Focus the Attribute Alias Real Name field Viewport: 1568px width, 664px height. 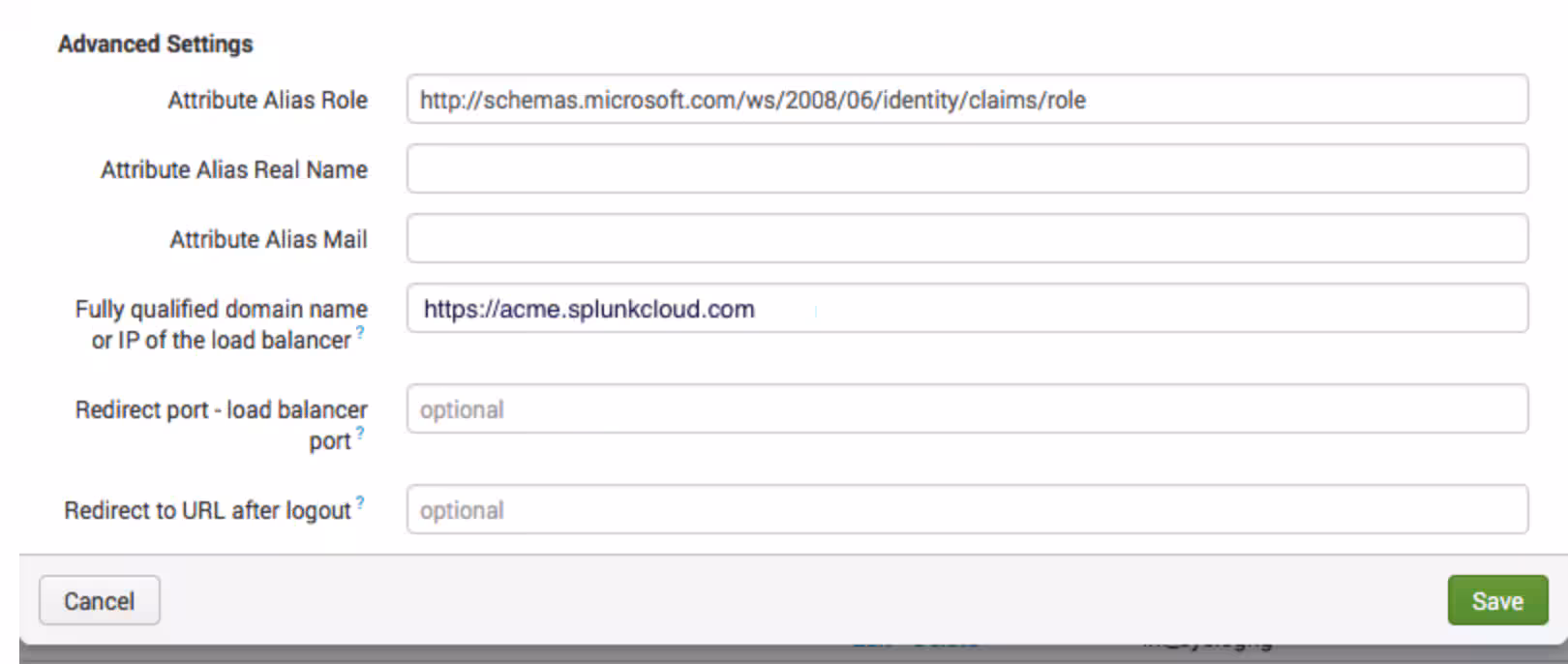(x=966, y=169)
